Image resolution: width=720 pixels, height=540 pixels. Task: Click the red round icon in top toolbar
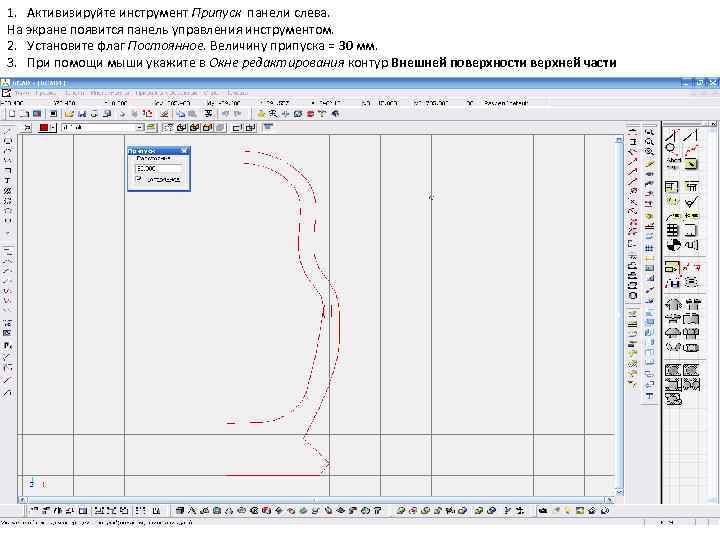pos(310,114)
